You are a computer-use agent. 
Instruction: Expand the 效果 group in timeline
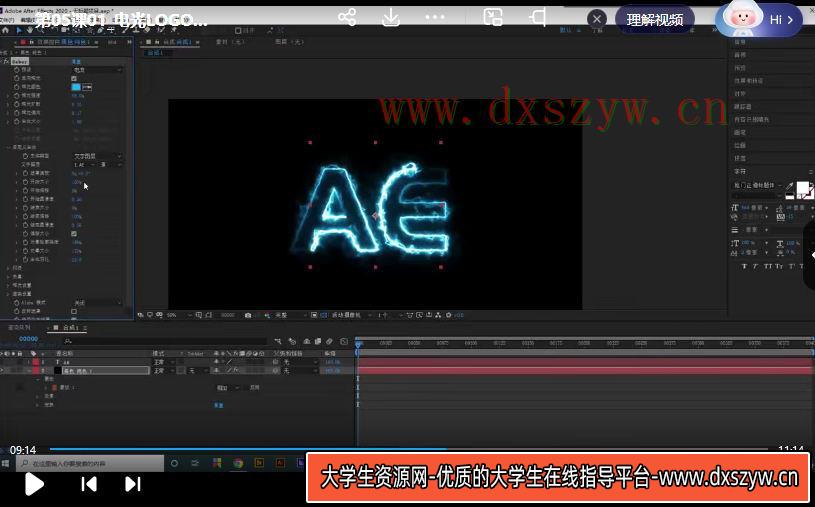37,396
